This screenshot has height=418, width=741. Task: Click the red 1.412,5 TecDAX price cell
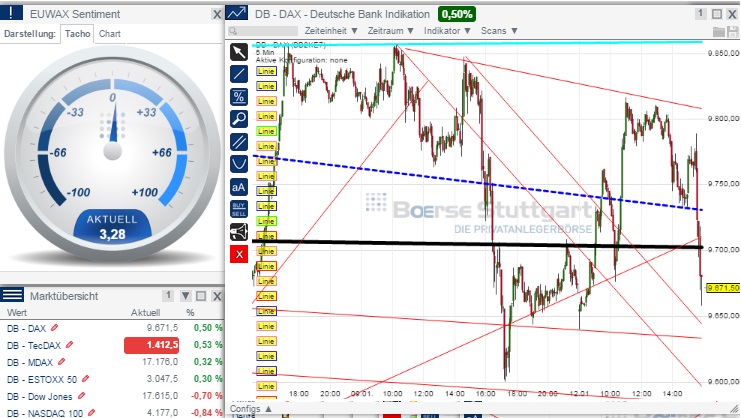[151, 345]
